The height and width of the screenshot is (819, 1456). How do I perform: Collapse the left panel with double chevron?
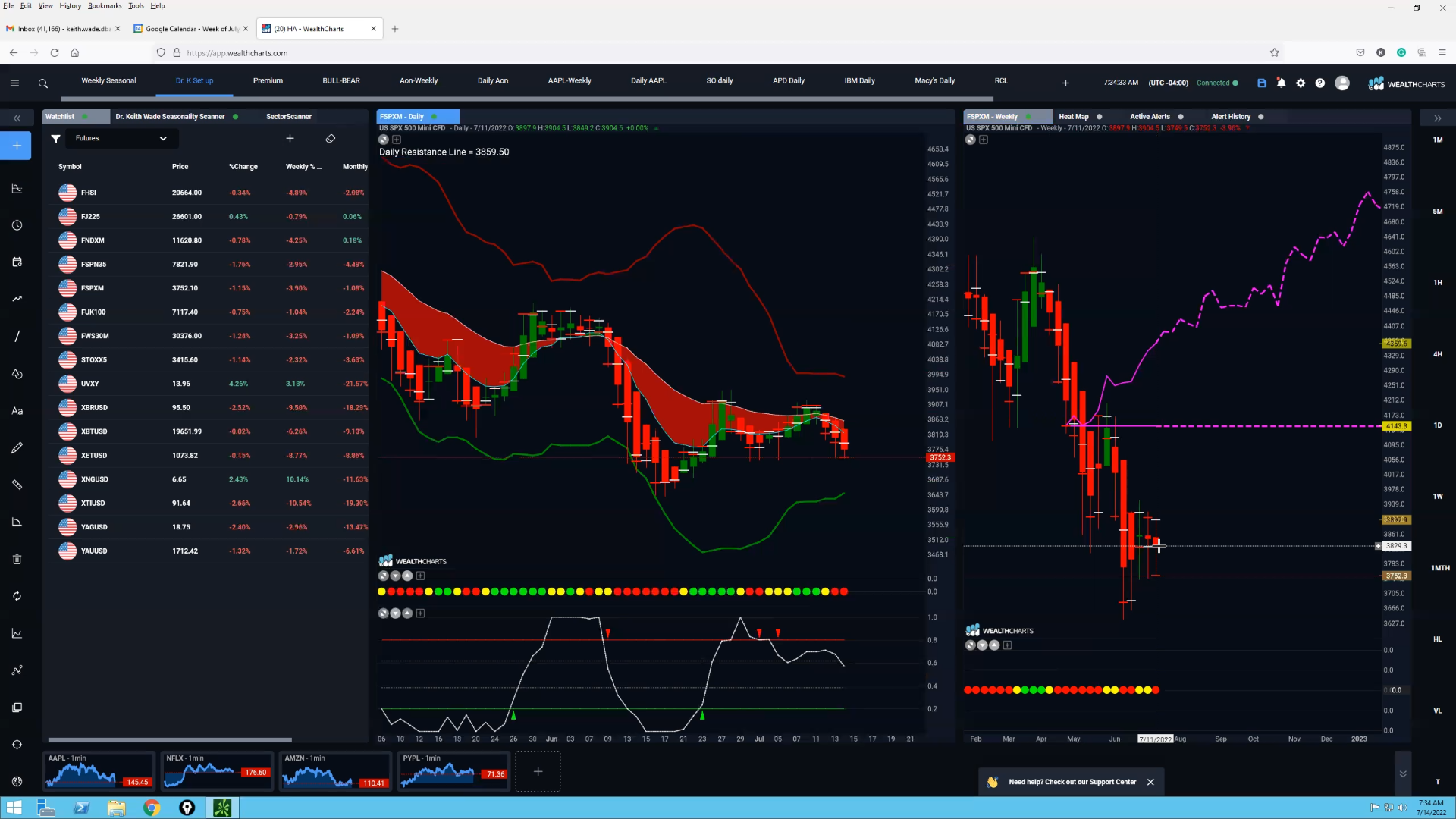point(17,118)
